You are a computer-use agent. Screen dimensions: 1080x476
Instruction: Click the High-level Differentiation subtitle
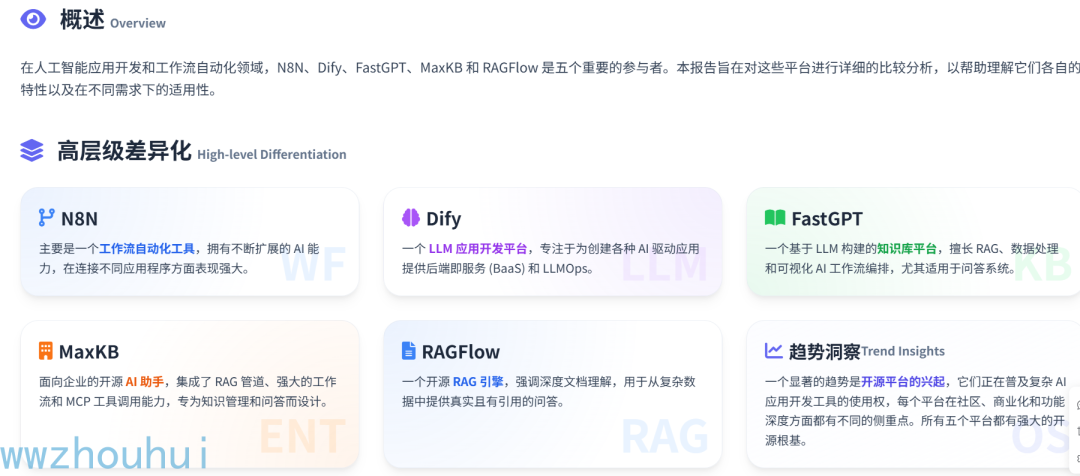pos(271,154)
